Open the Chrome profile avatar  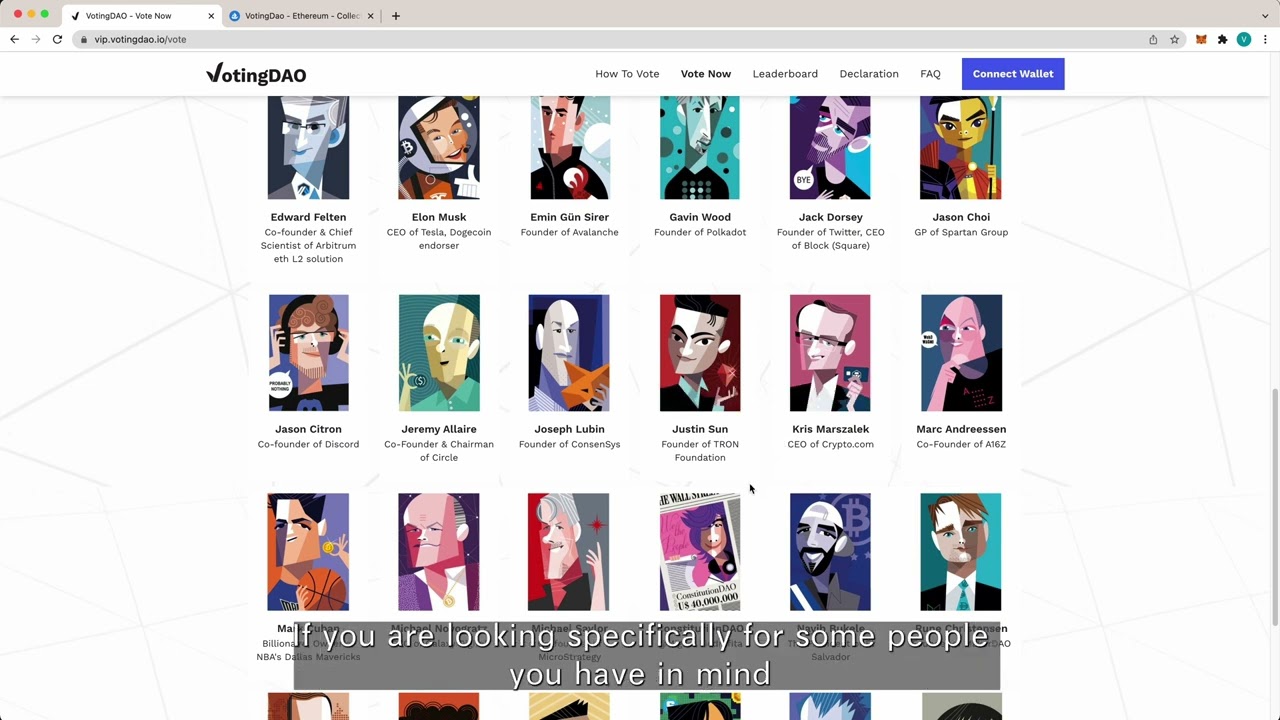point(1244,39)
